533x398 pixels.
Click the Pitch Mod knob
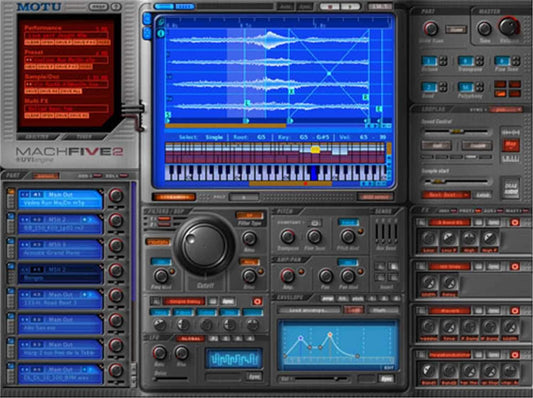click(x=348, y=236)
